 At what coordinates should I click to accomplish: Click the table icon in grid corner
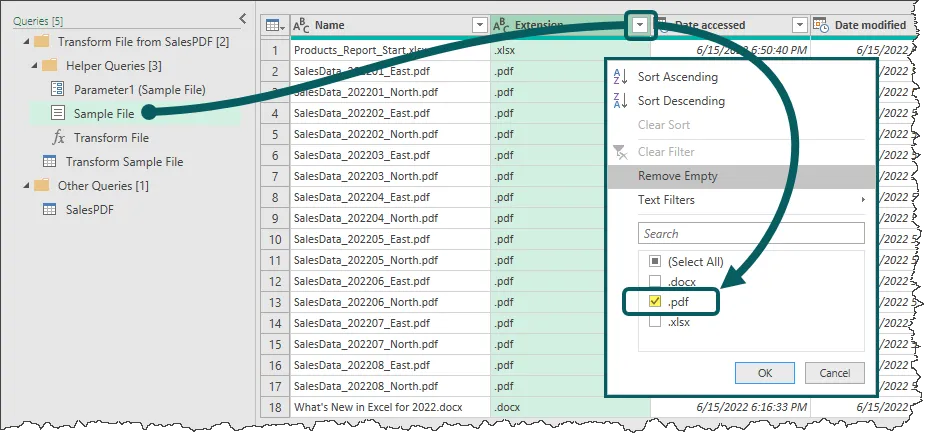[x=271, y=26]
